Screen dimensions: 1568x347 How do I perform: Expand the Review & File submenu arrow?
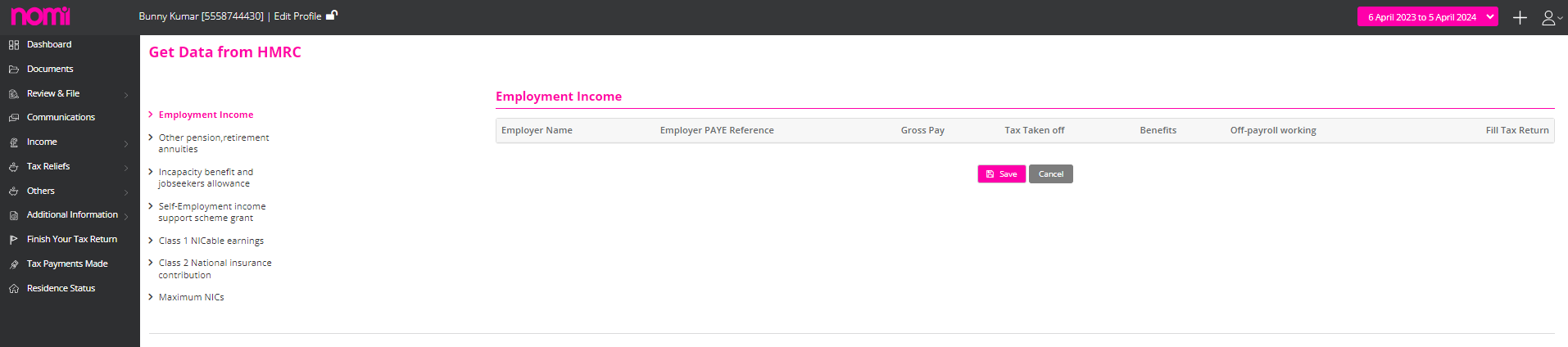pyautogui.click(x=126, y=95)
